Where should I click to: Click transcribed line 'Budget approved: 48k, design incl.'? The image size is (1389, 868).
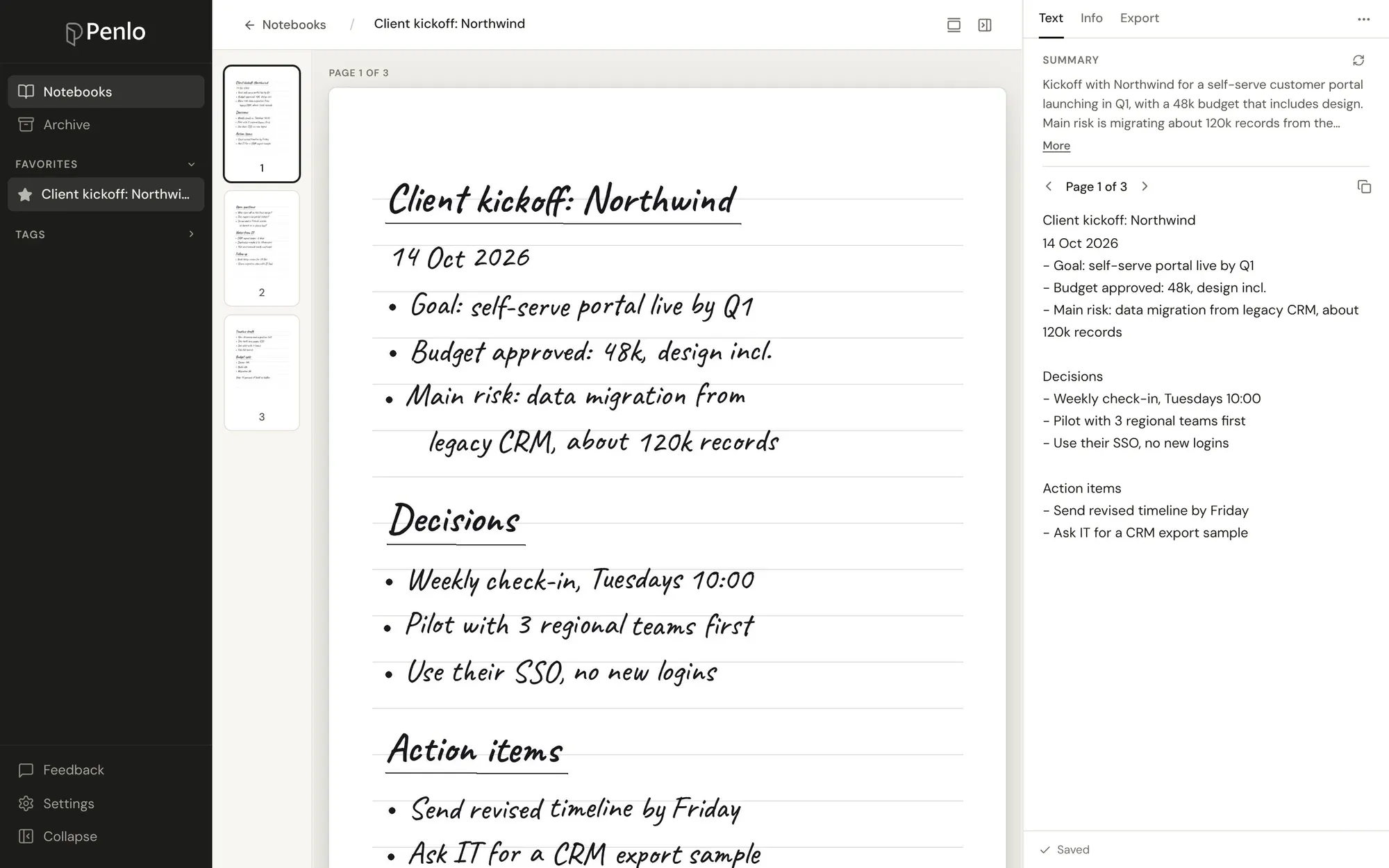coord(1154,287)
